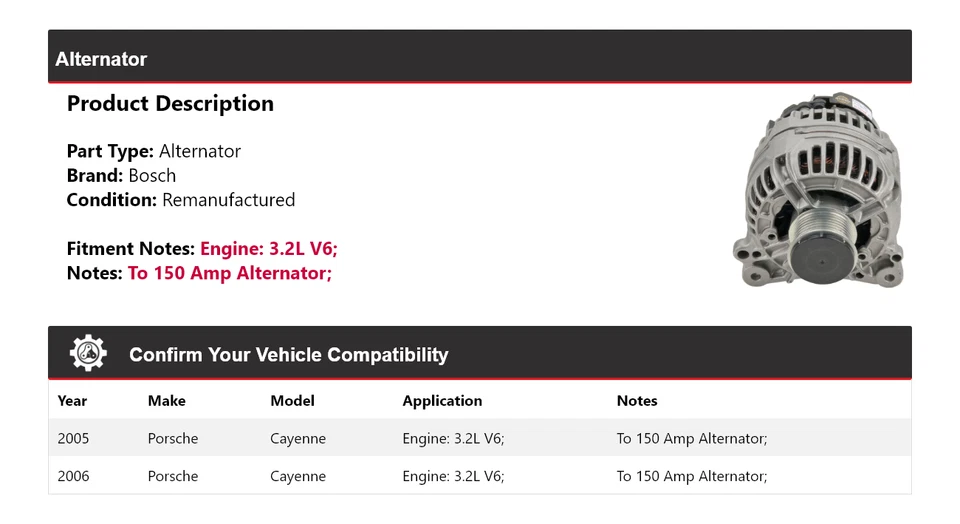This screenshot has height=524, width=960.
Task: Click the Confirm Your Vehicle Compatibility heading
Action: tap(288, 355)
